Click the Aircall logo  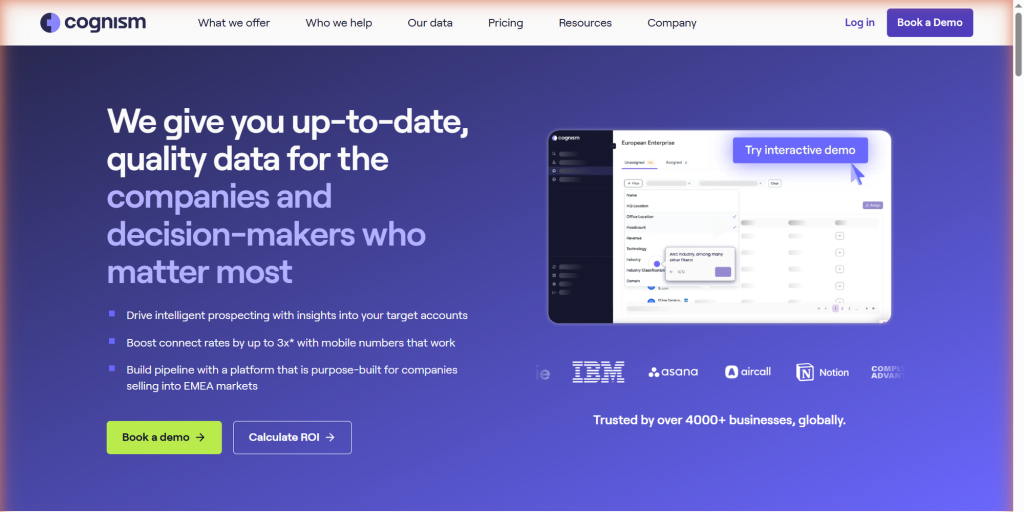[748, 372]
